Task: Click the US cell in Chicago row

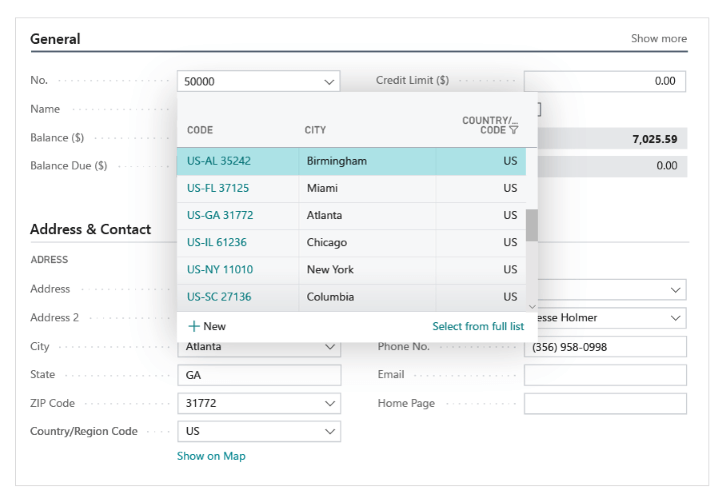Action: (481, 242)
